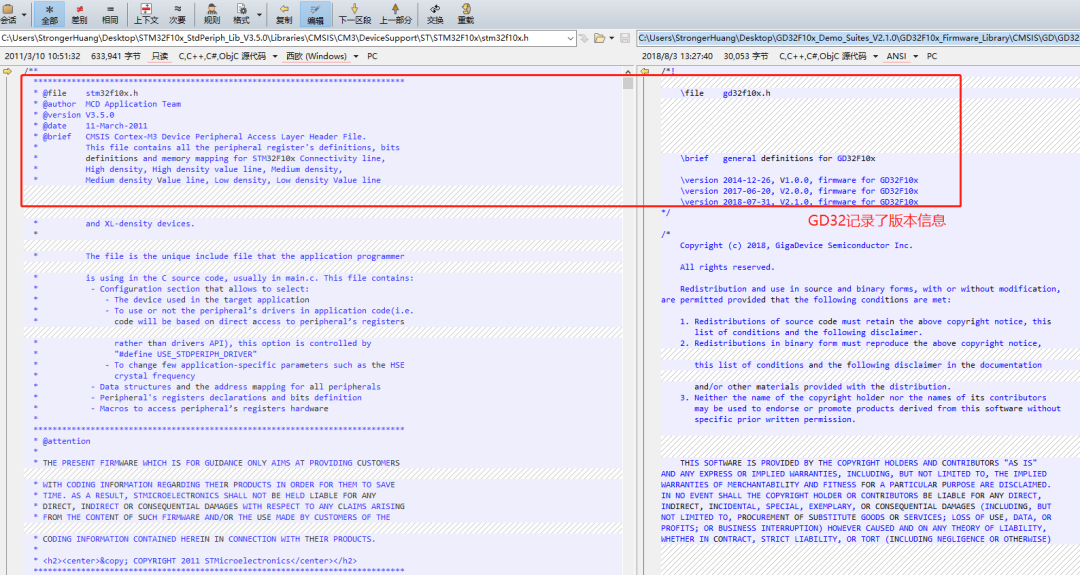Click into the GD32F10x right path field
This screenshot has height=575, width=1080.
[x=858, y=39]
